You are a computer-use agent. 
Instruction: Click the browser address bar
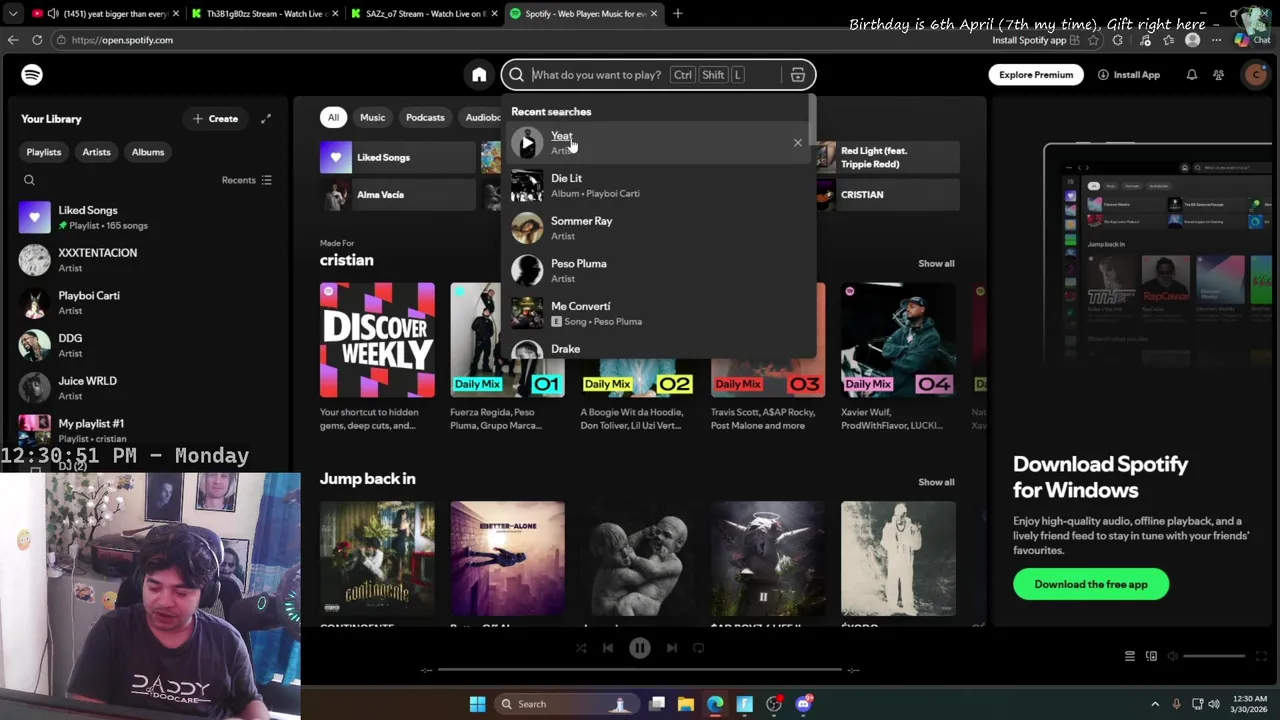tap(520, 40)
